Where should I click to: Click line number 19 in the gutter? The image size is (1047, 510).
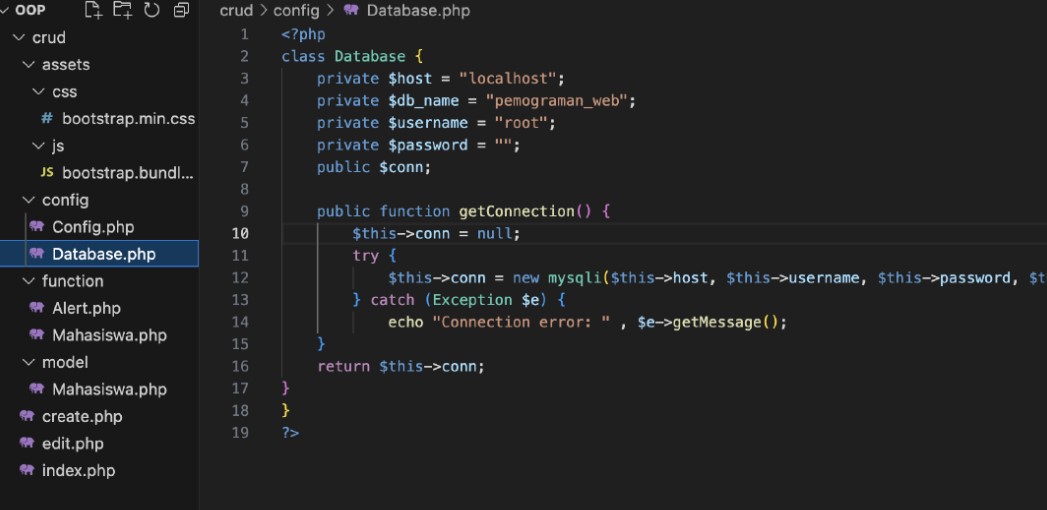[240, 433]
